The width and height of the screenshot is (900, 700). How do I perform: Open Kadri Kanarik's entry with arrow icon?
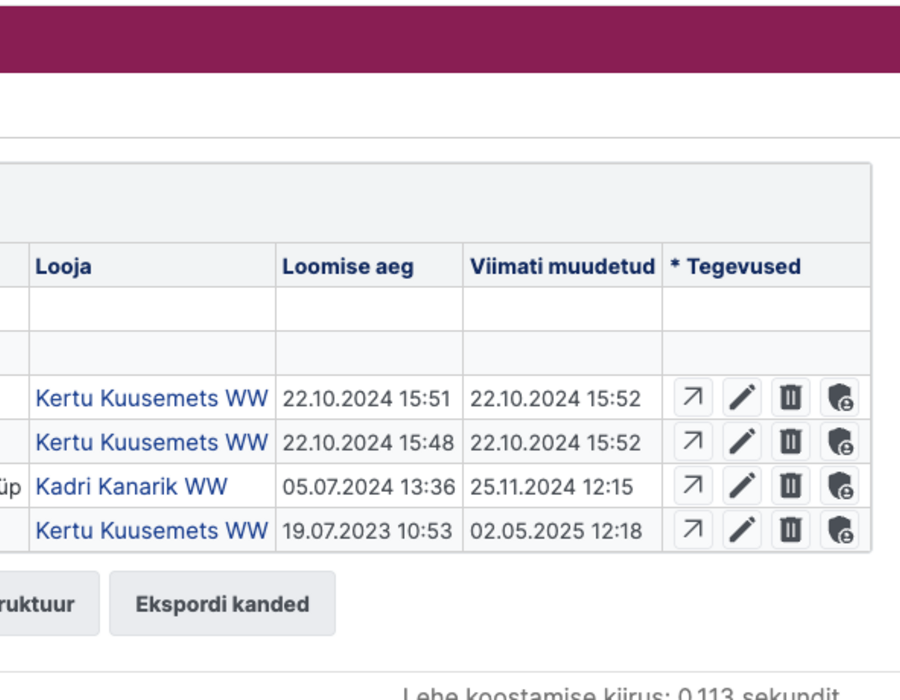point(693,485)
